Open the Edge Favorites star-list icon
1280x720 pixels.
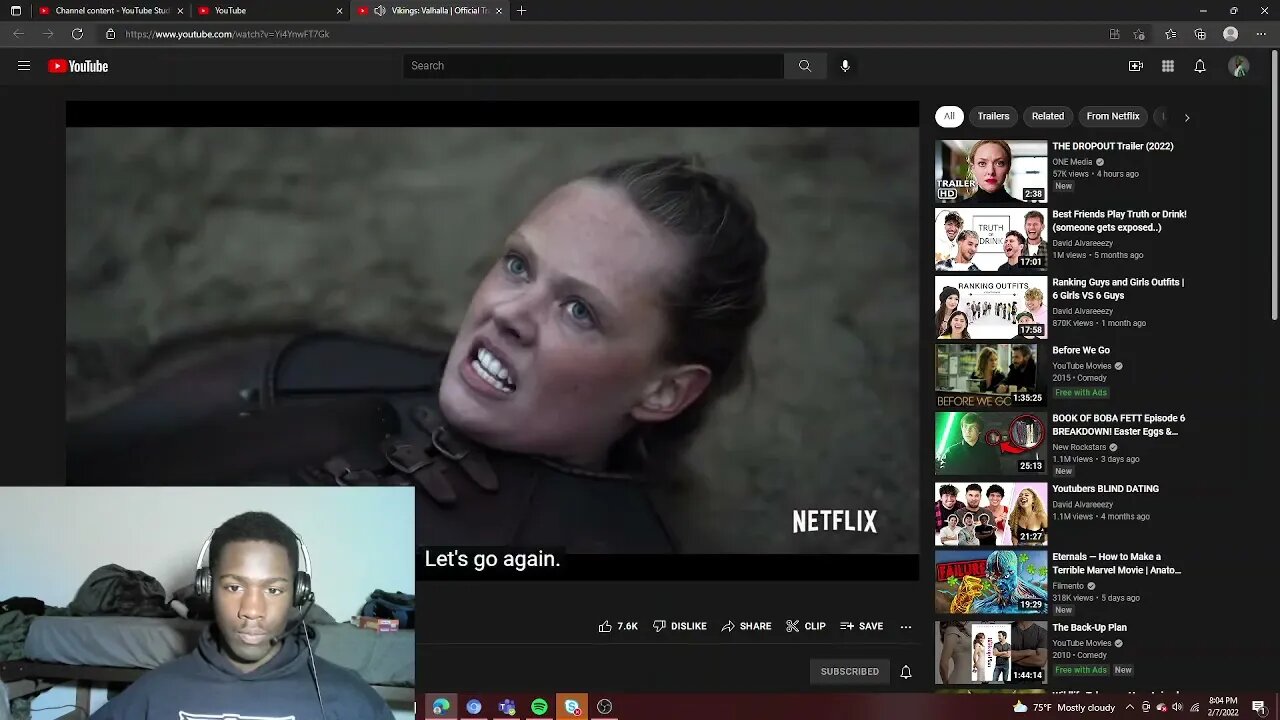(x=1170, y=34)
